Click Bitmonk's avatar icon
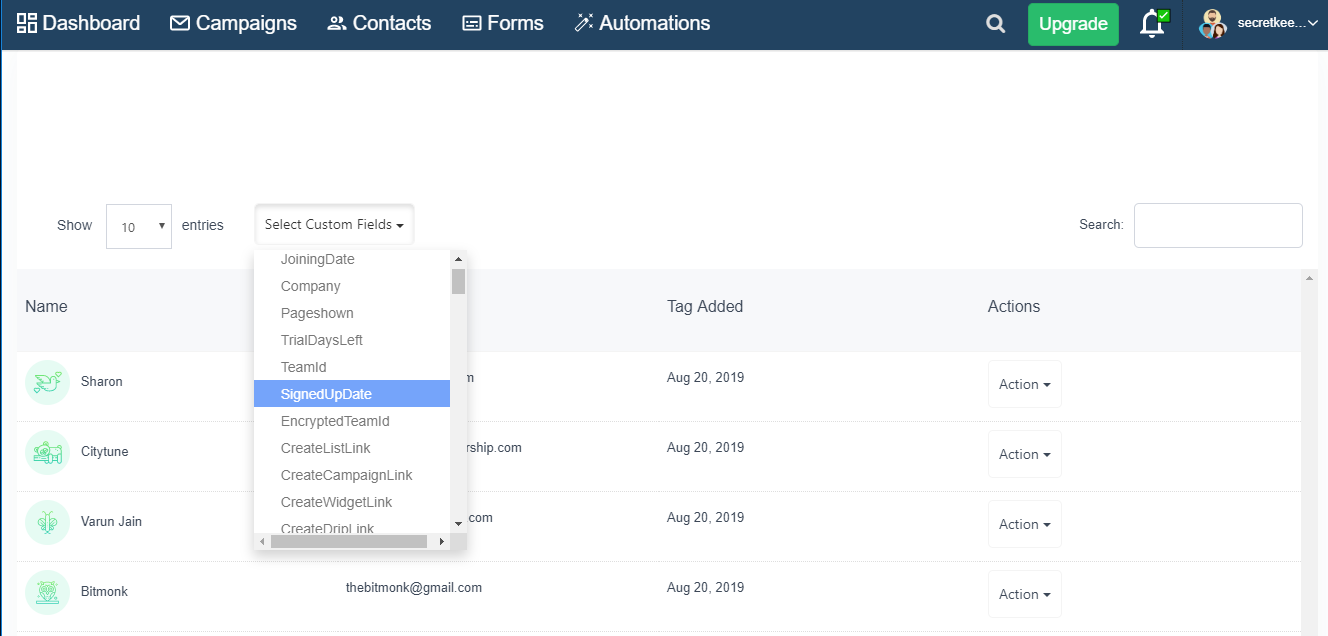The image size is (1328, 636). point(47,592)
